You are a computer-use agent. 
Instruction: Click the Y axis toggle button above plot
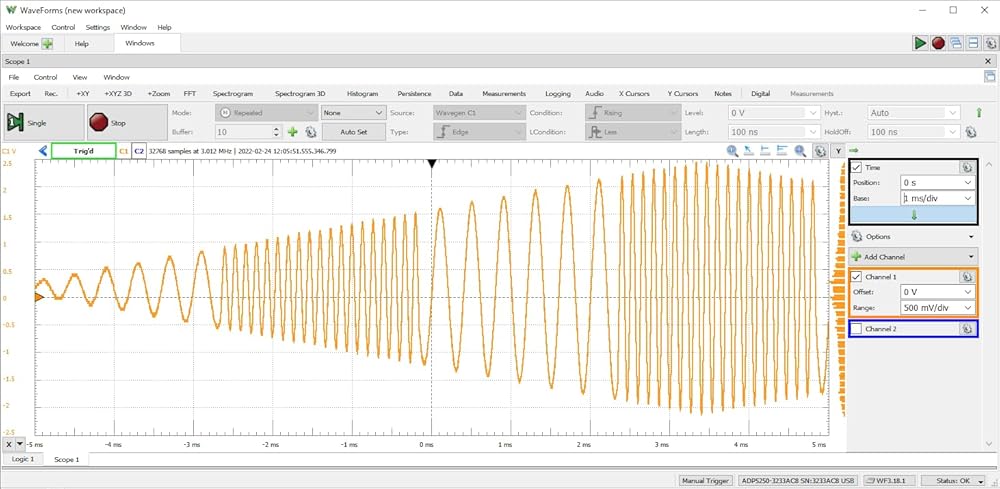click(x=836, y=151)
